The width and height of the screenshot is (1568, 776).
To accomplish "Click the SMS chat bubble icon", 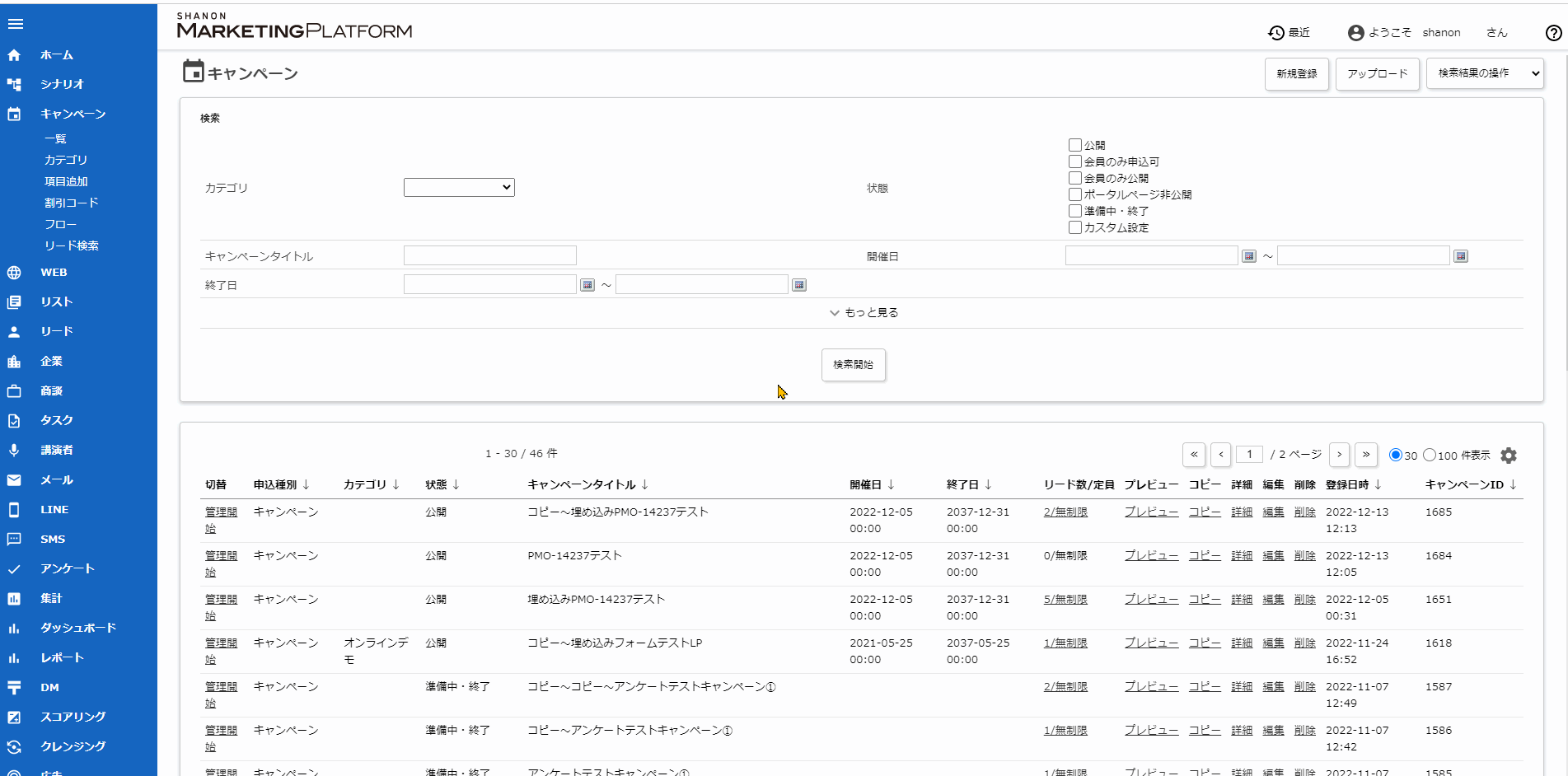I will click(x=14, y=540).
